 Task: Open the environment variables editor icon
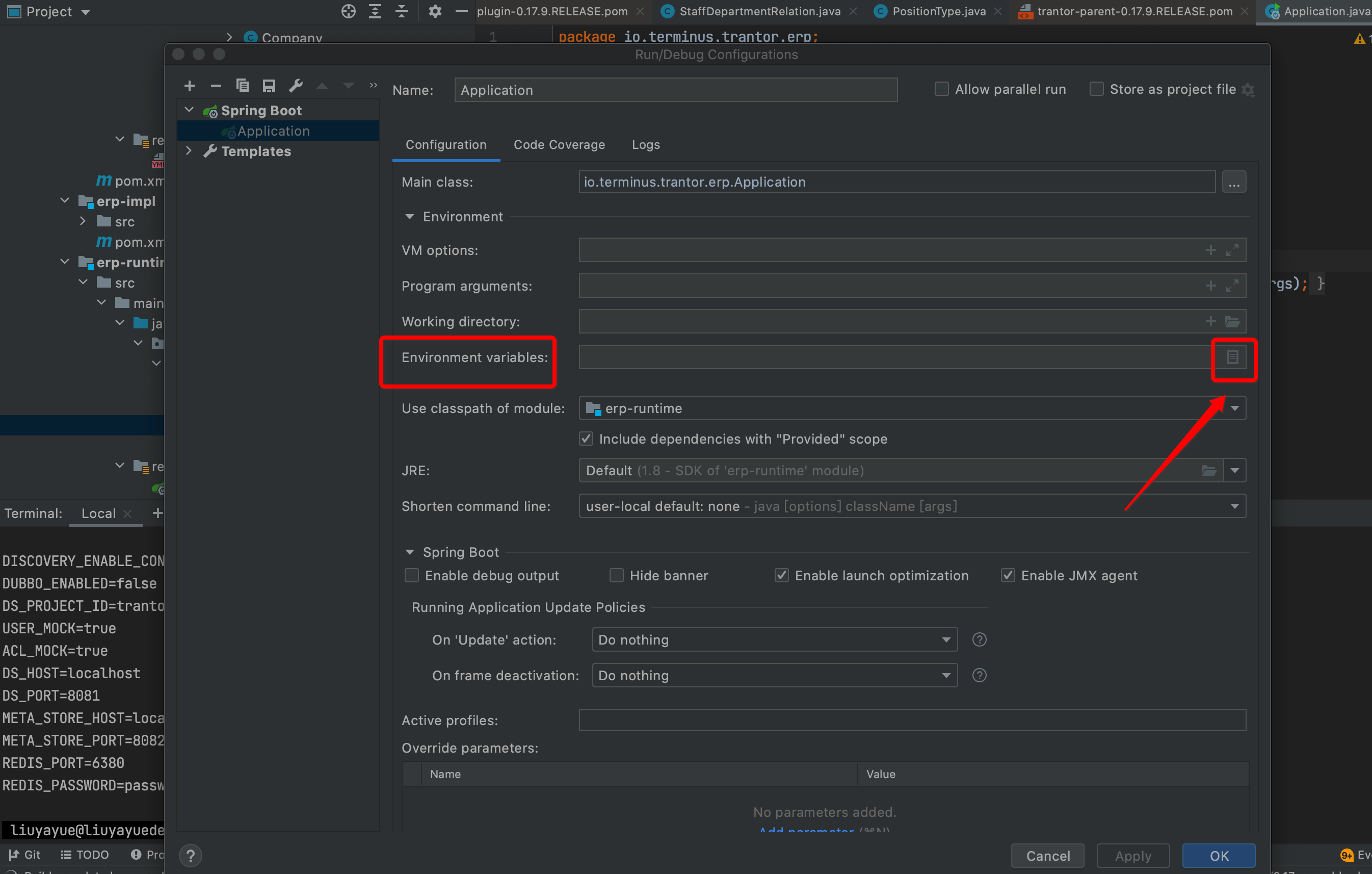click(1232, 357)
